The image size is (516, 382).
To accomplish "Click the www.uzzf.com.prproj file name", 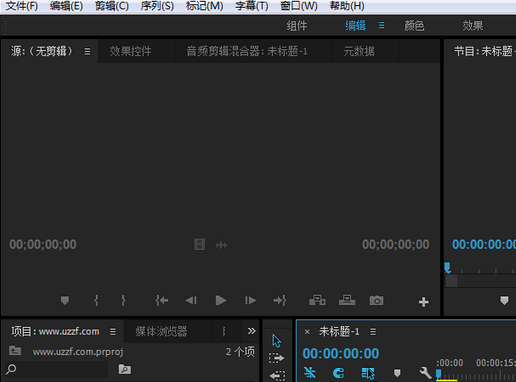I will (x=78, y=352).
